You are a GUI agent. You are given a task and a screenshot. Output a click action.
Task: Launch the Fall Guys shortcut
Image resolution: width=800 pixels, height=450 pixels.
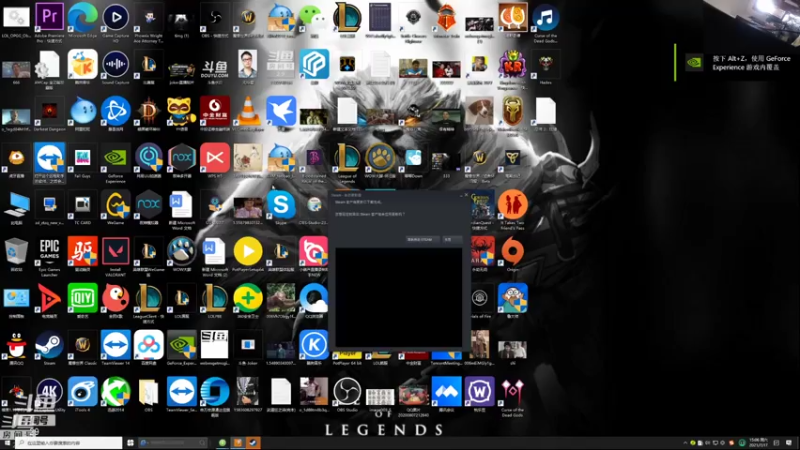[83, 159]
